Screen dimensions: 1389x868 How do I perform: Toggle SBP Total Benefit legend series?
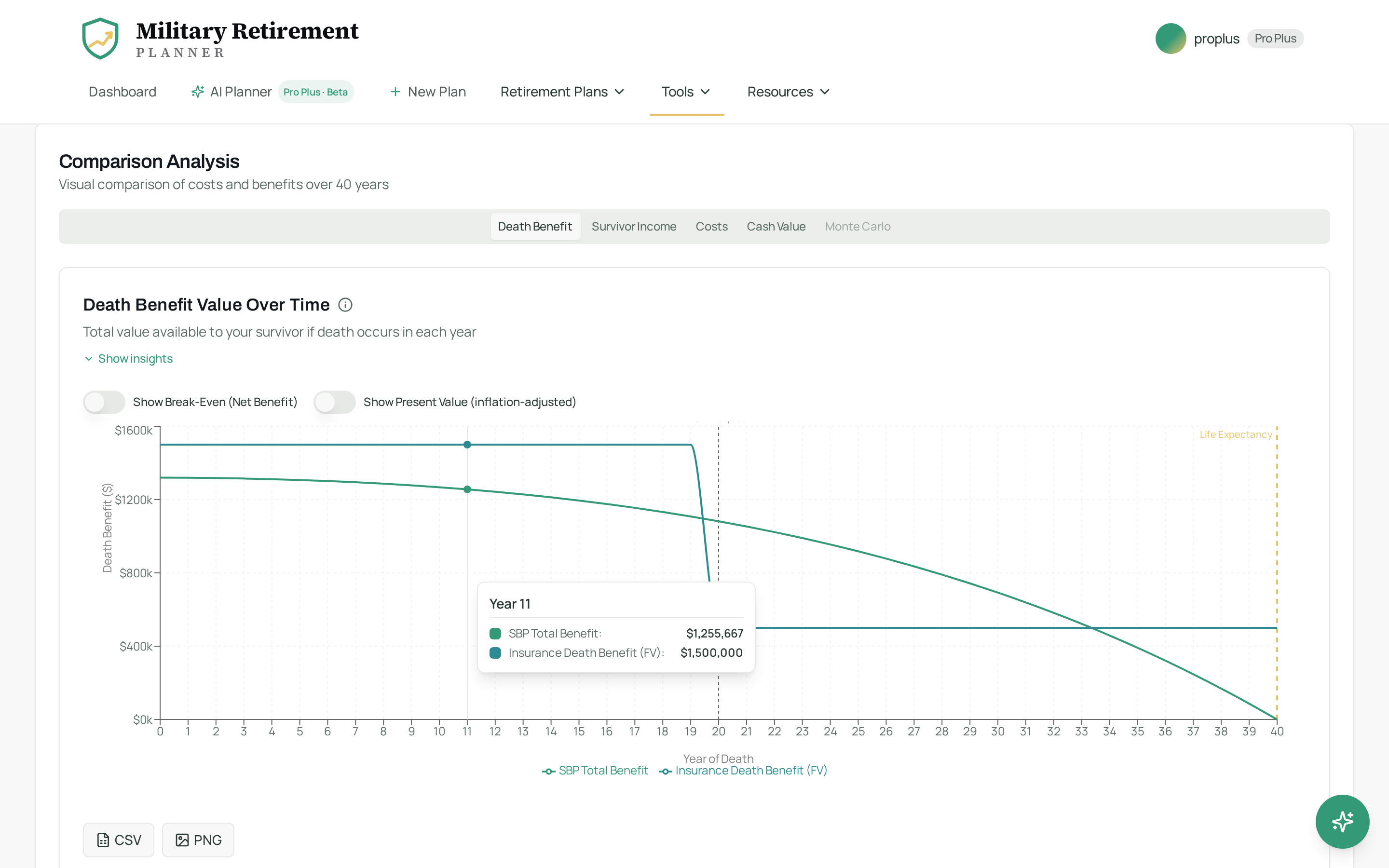pos(595,771)
